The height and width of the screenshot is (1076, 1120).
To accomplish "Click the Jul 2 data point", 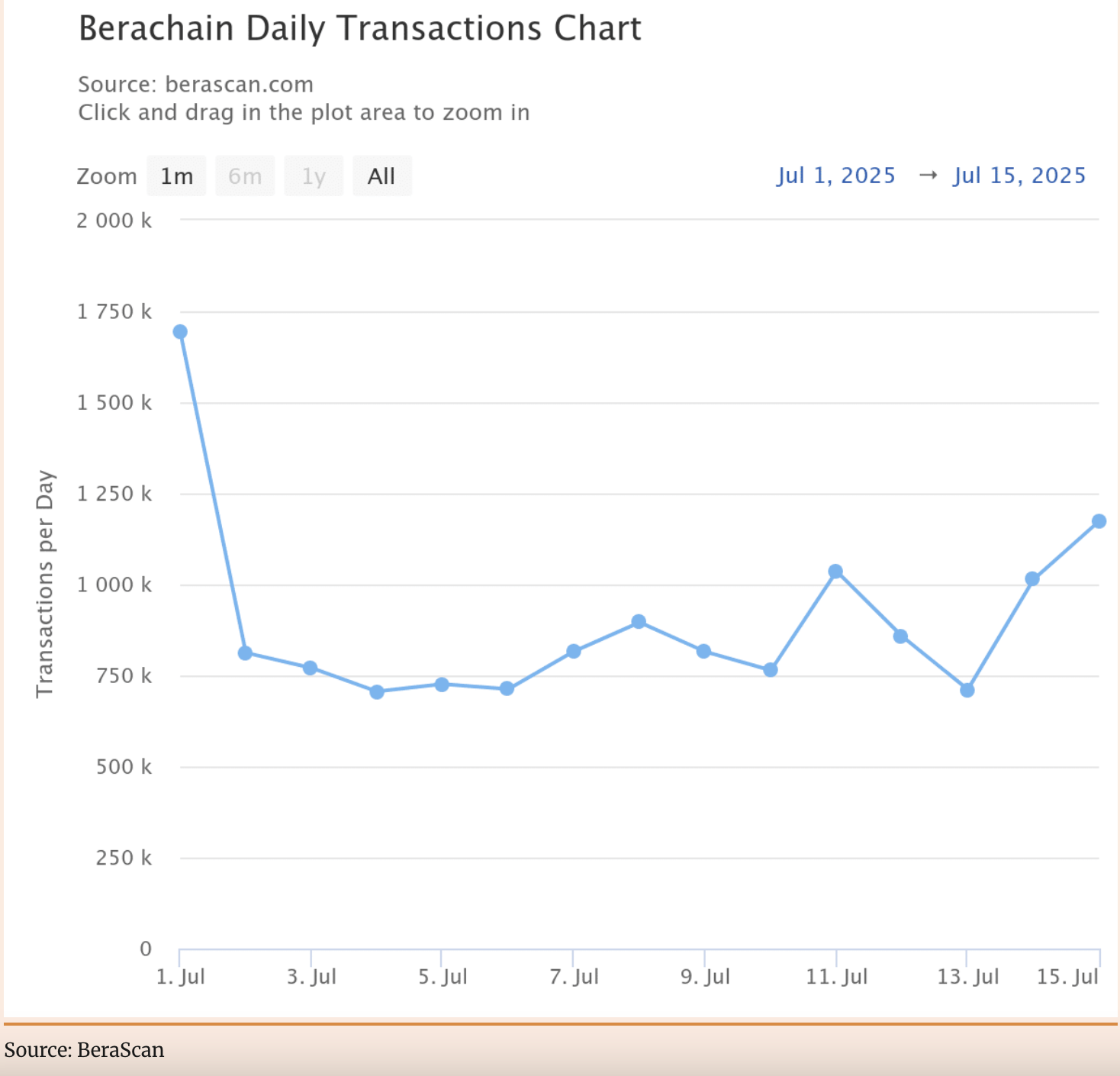I will [x=245, y=653].
